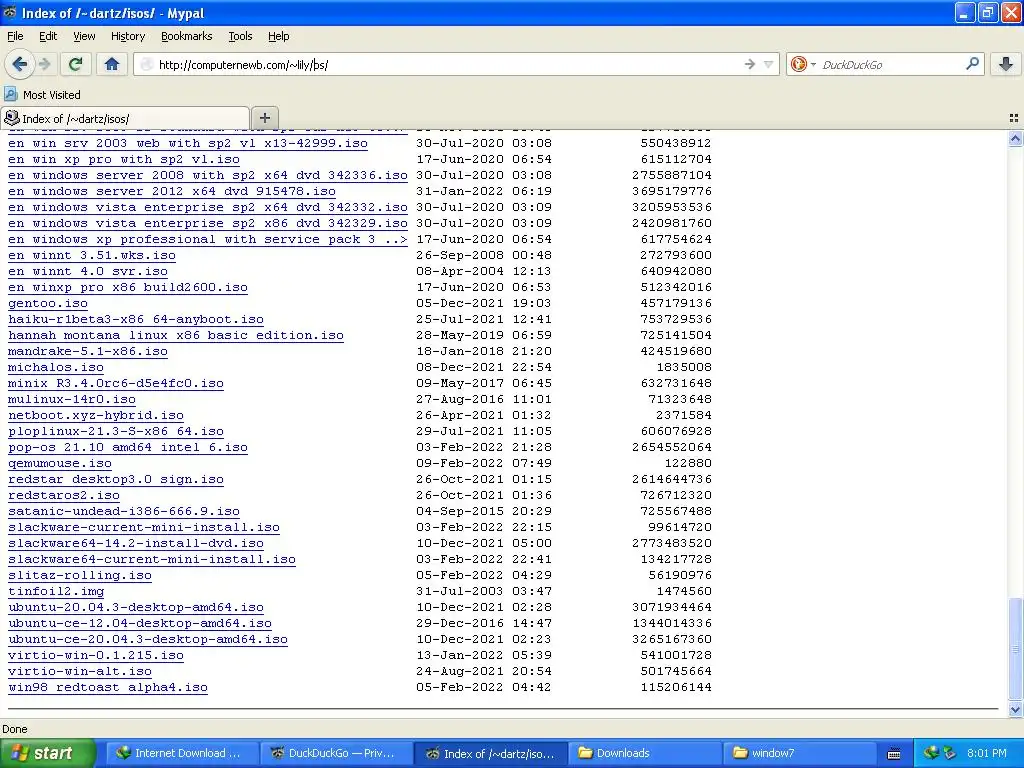Open the Tools menu
This screenshot has height=768, width=1024.
240,36
